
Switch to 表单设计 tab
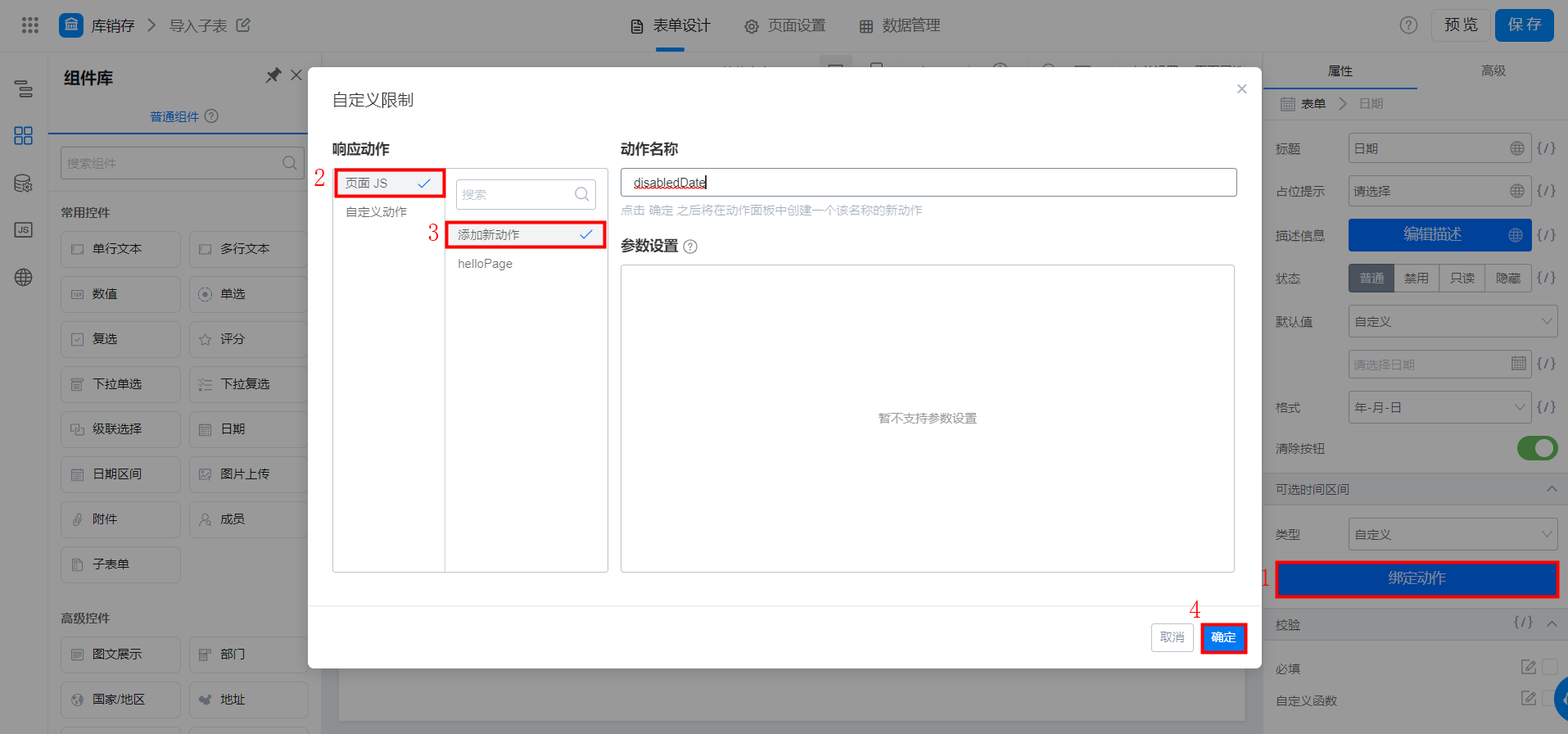pyautogui.click(x=670, y=25)
